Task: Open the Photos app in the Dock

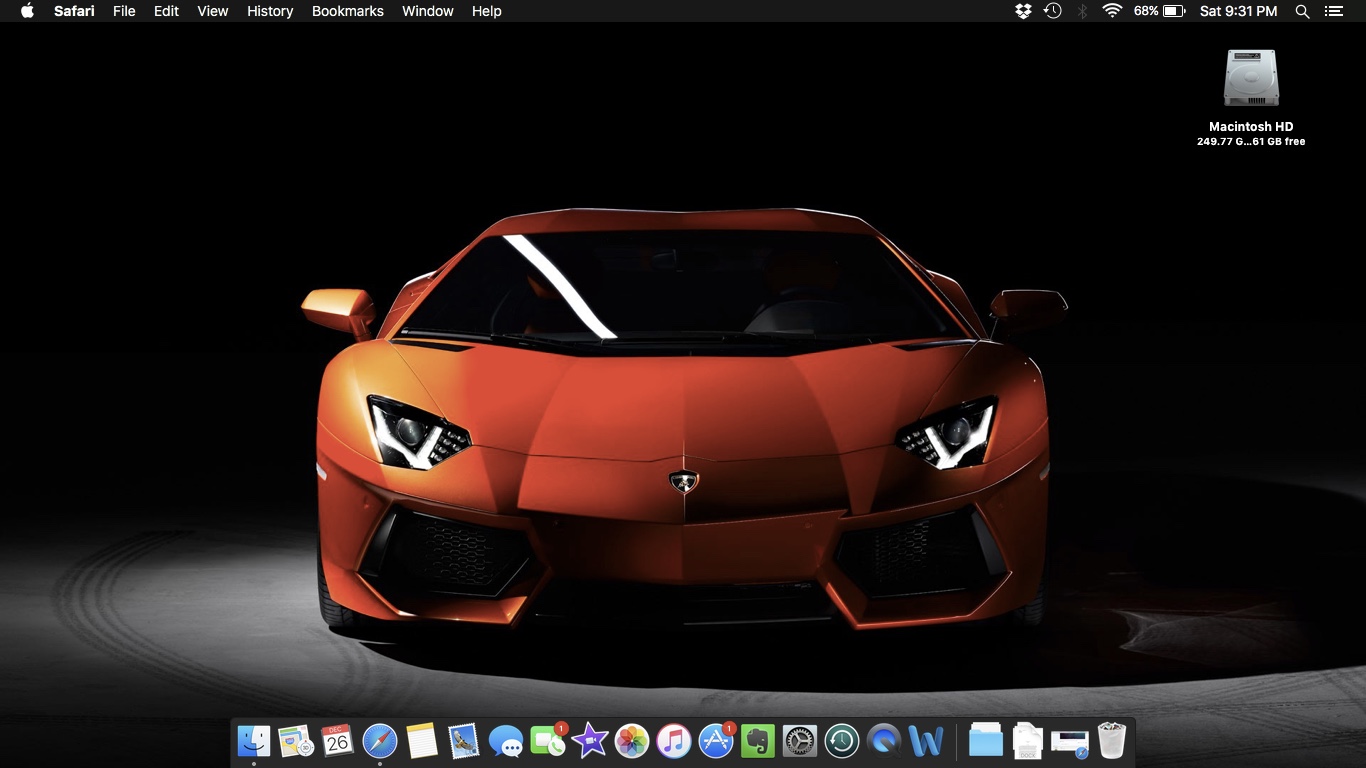Action: [x=632, y=741]
